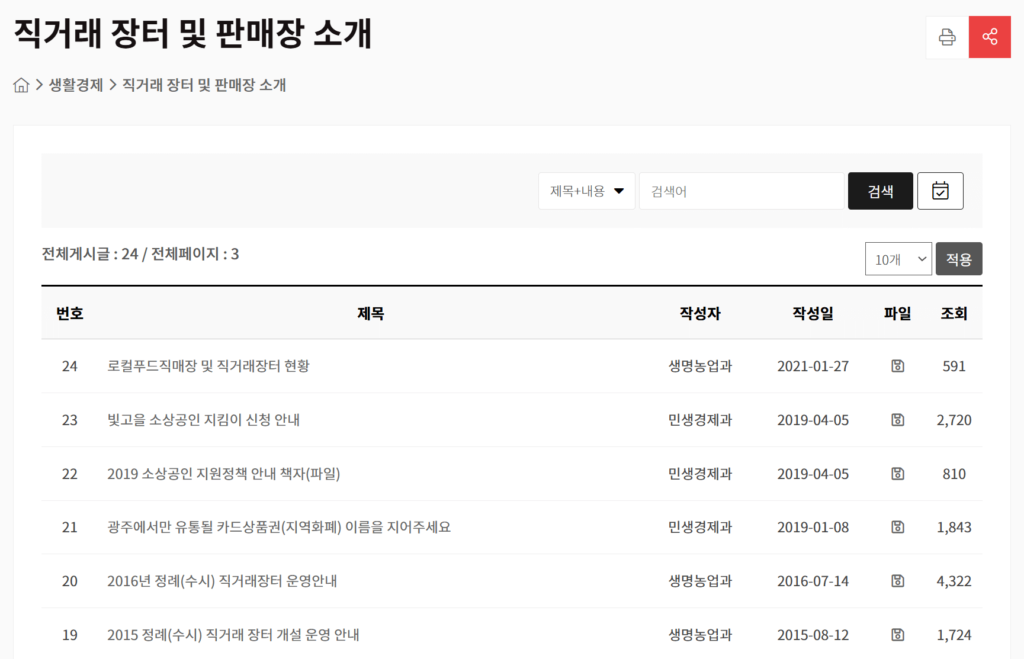1024x659 pixels.
Task: Go to the home breadcrumb icon
Action: tap(21, 85)
